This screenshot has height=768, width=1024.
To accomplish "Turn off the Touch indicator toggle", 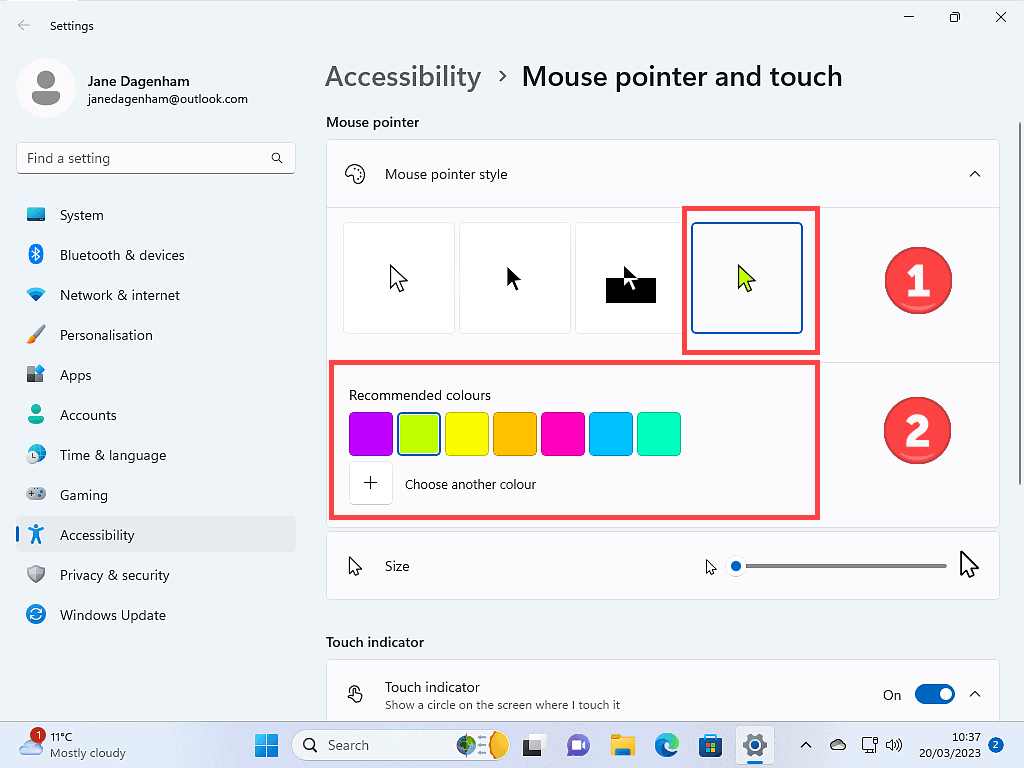I will tap(934, 694).
